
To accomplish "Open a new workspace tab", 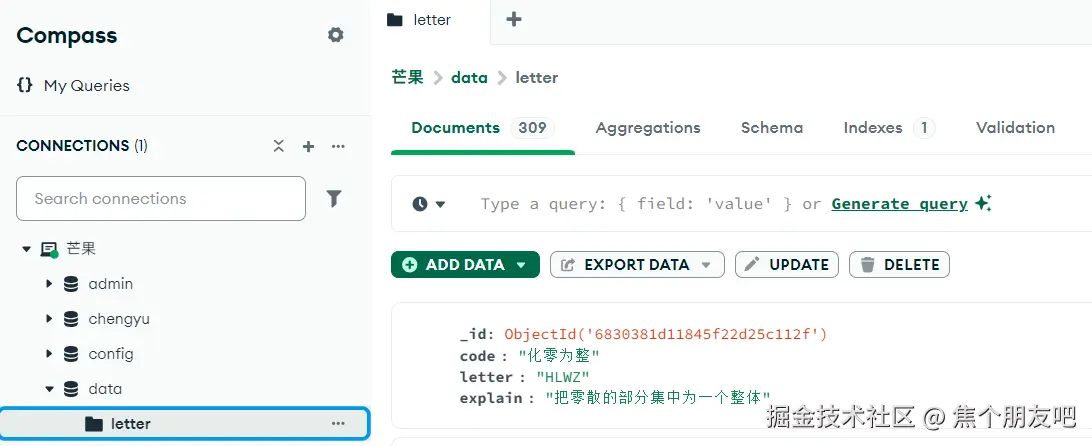I will click(x=514, y=20).
